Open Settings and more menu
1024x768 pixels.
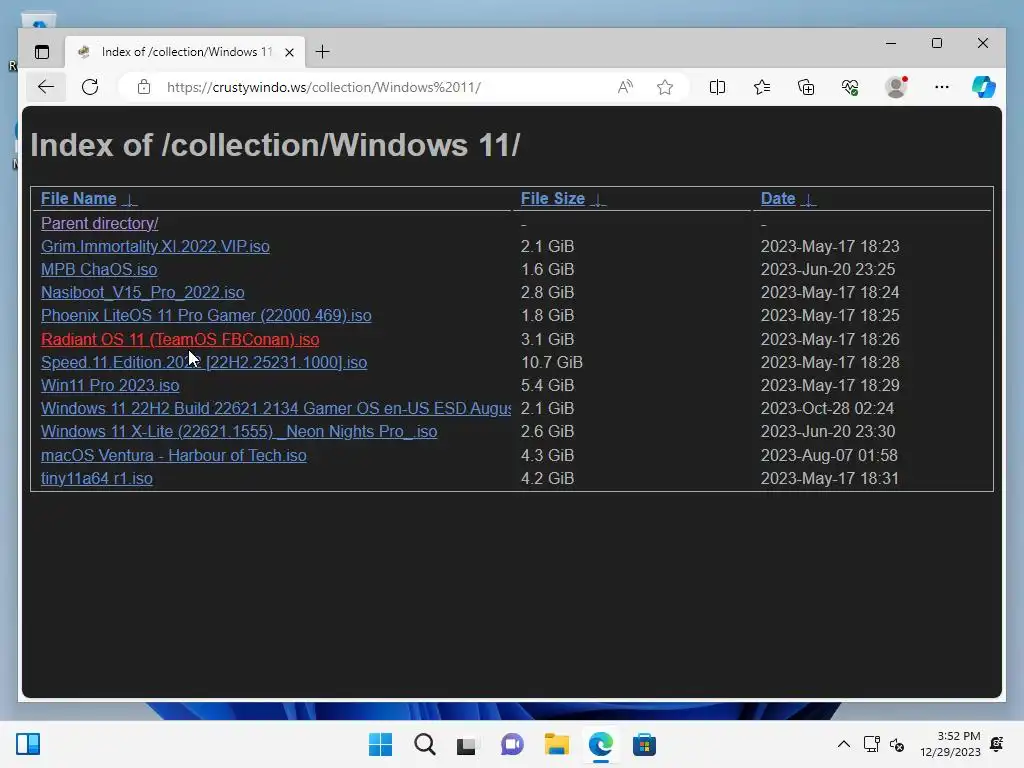[x=941, y=87]
